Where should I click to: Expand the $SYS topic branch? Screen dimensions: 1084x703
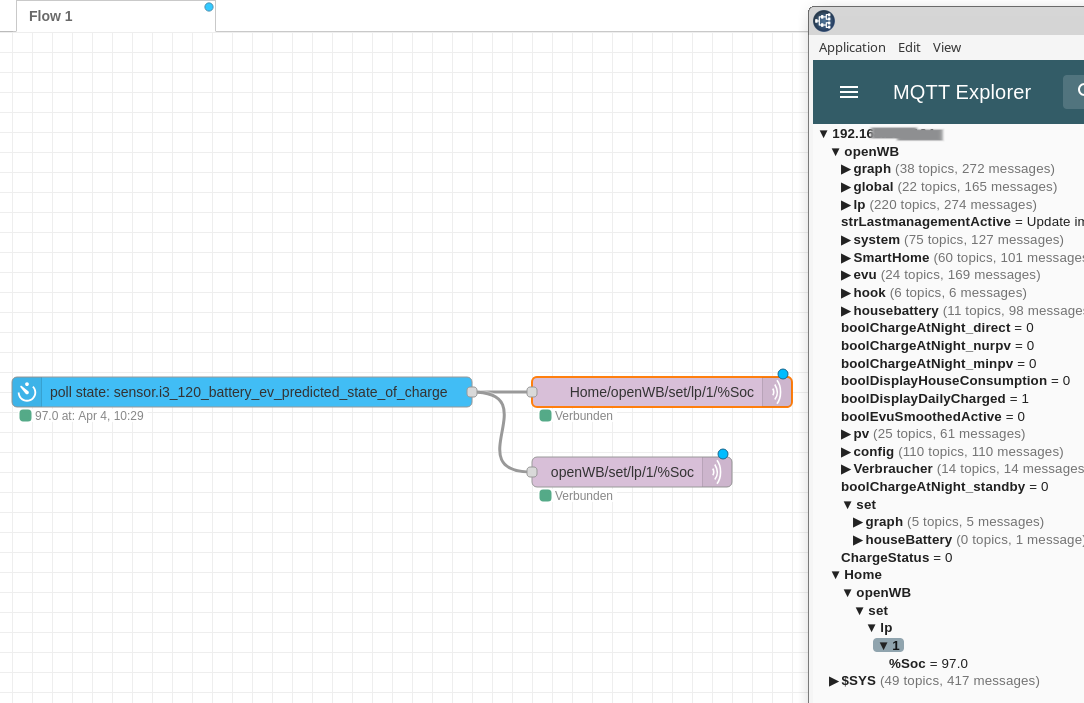click(832, 681)
